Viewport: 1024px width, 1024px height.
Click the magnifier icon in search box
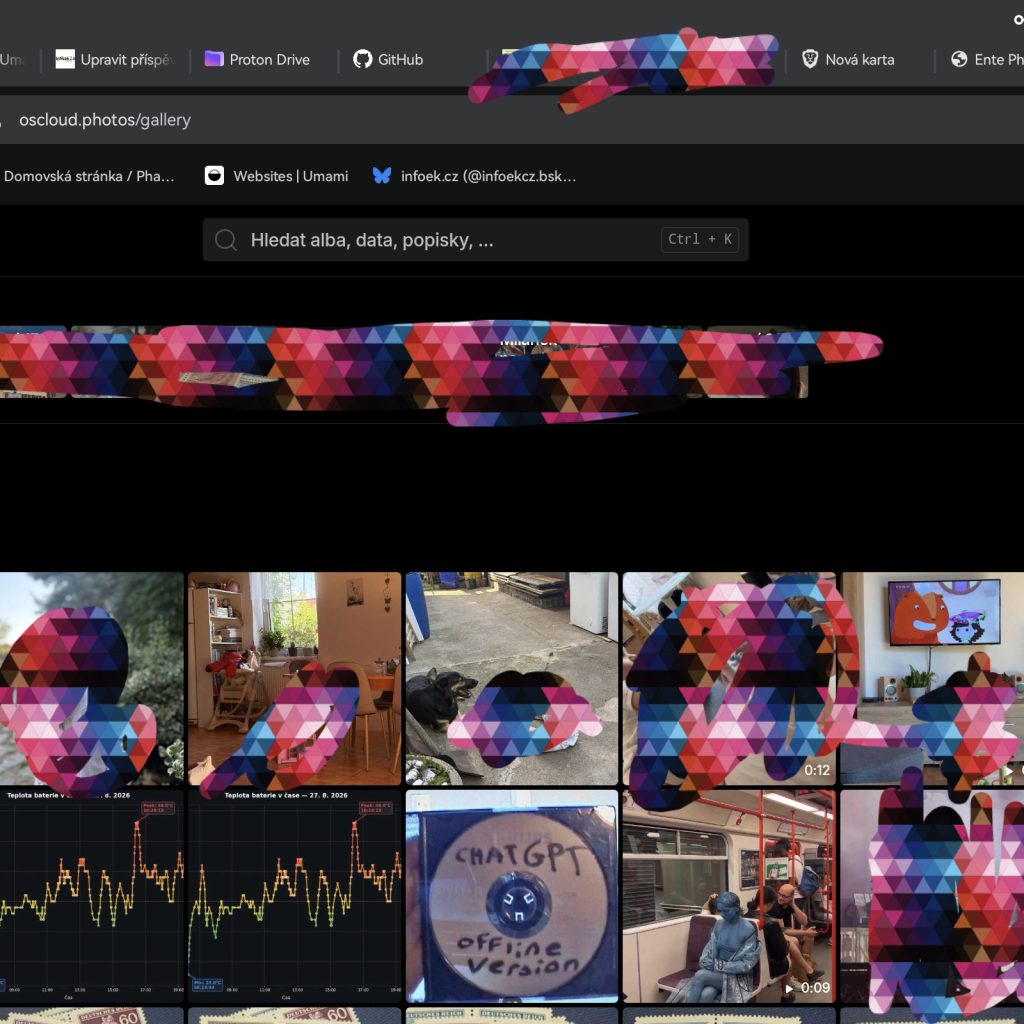(x=226, y=240)
